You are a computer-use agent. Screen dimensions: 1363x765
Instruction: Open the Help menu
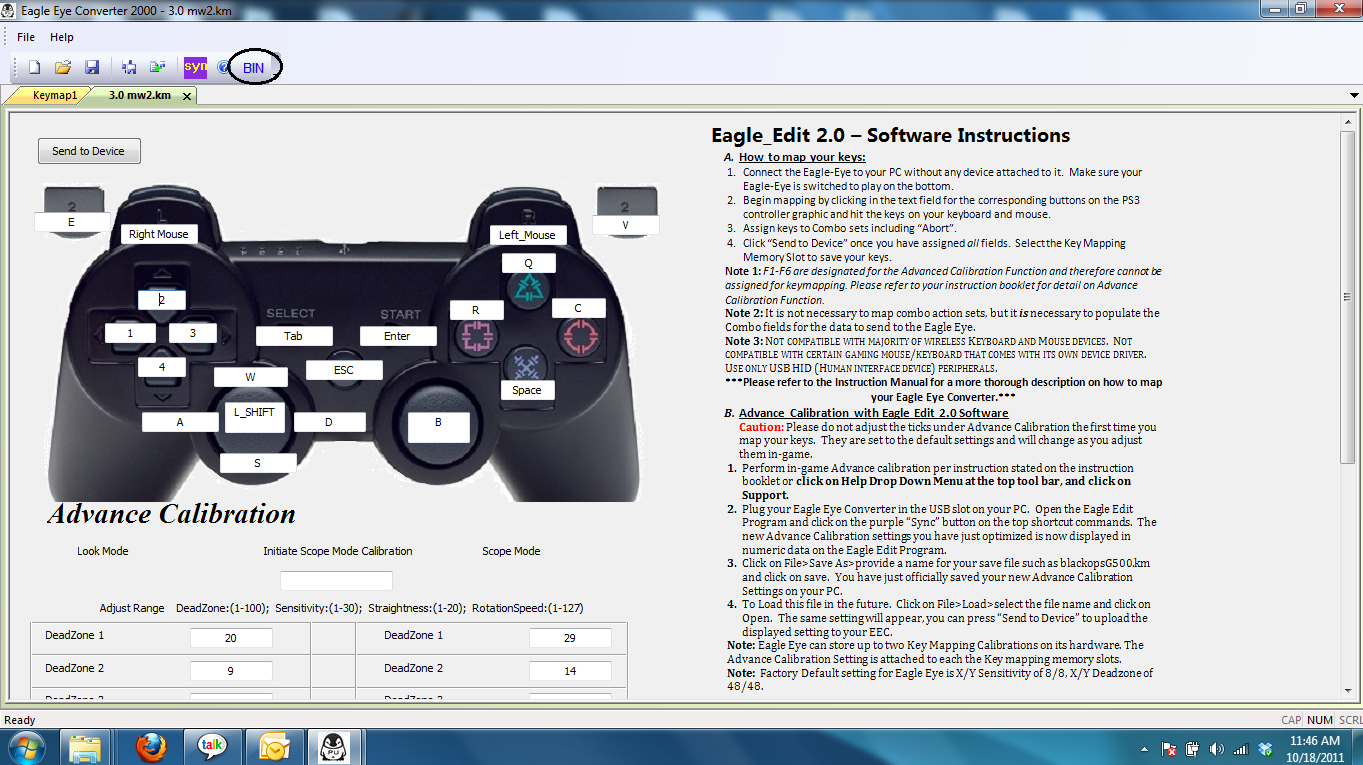62,37
